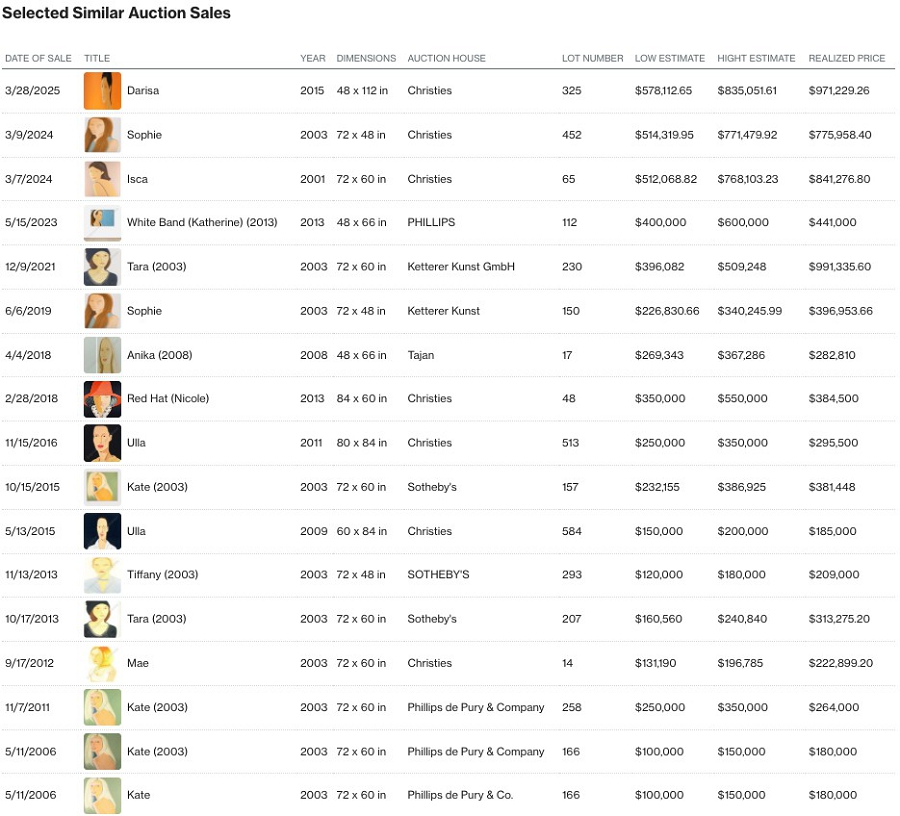Click the Low Estimate column header

(669, 58)
